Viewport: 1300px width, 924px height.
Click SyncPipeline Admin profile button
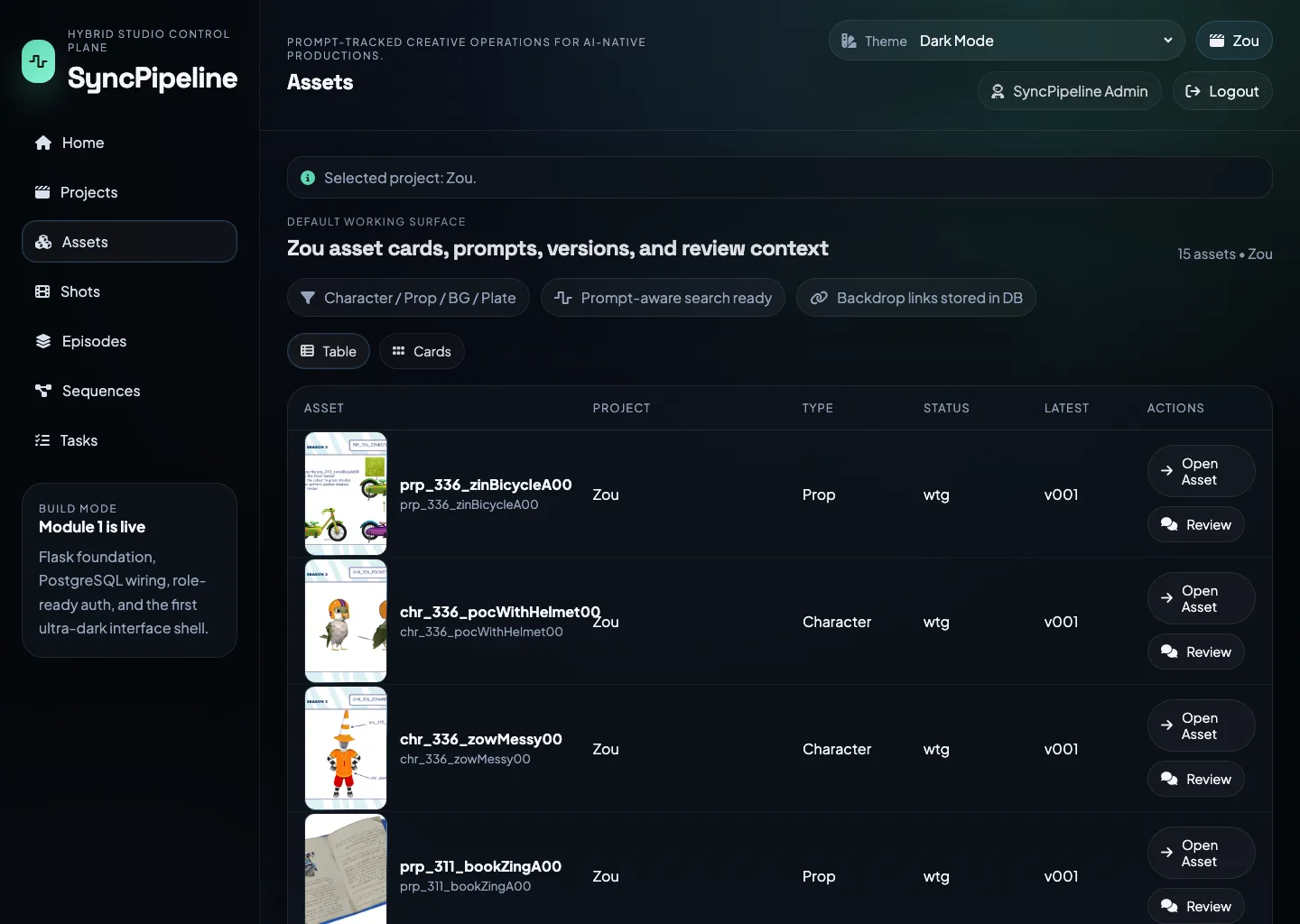1070,91
